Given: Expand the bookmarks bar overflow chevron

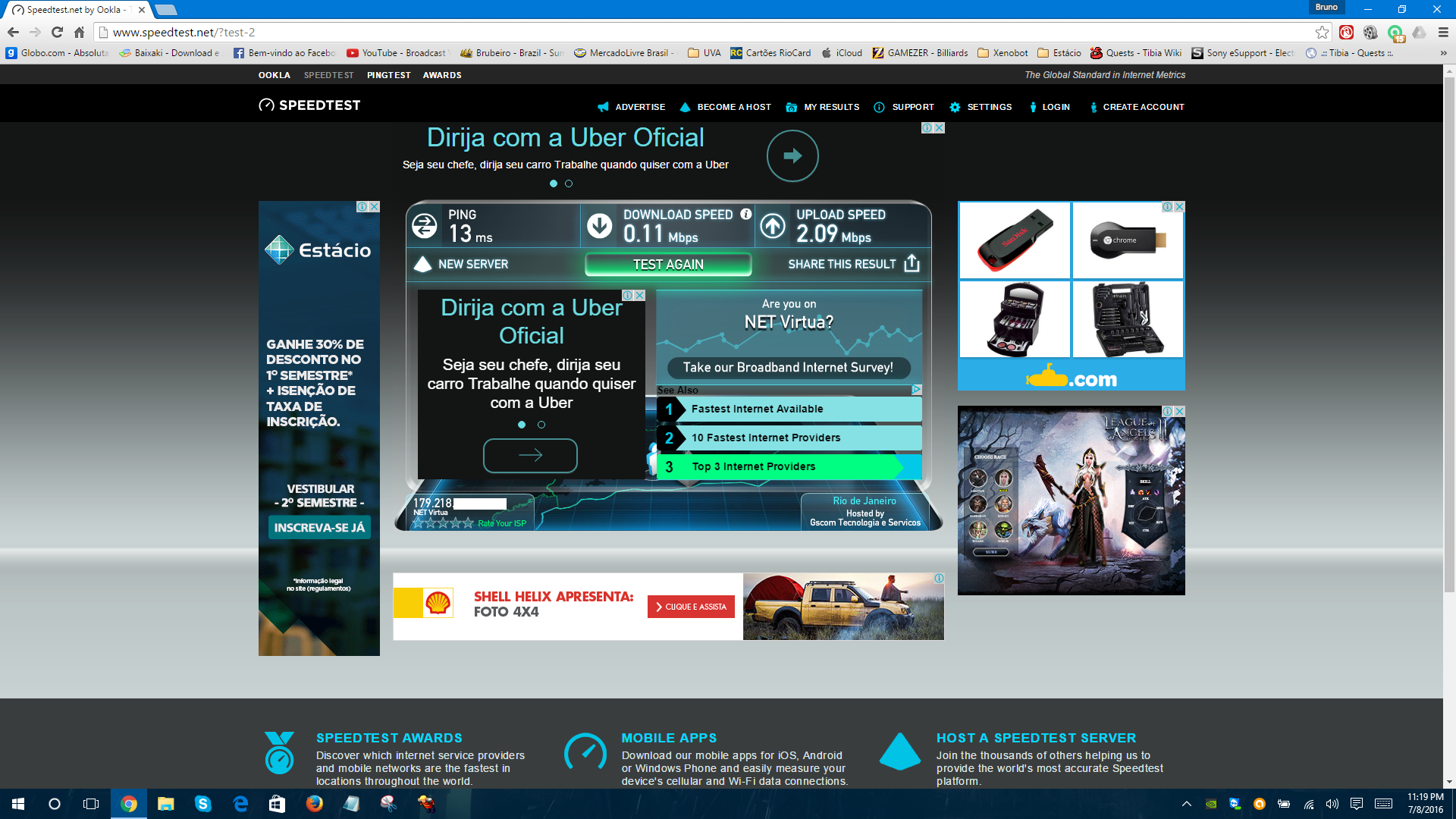Looking at the screenshot, I should tap(1443, 53).
